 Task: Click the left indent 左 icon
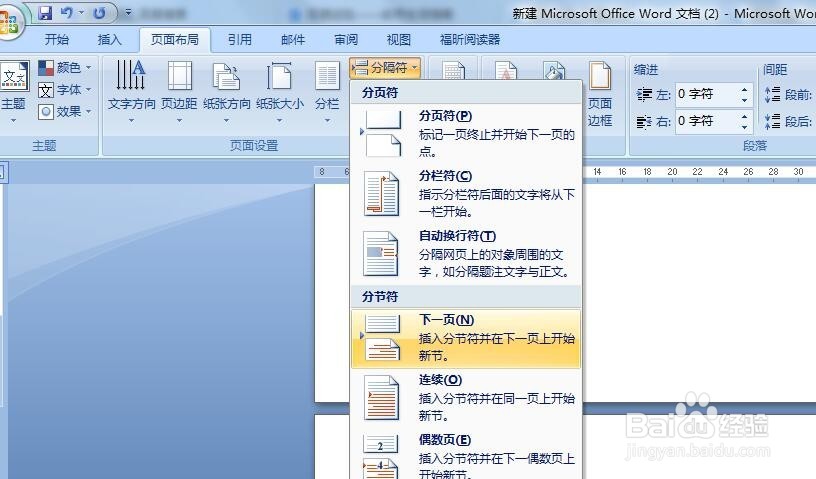point(644,94)
